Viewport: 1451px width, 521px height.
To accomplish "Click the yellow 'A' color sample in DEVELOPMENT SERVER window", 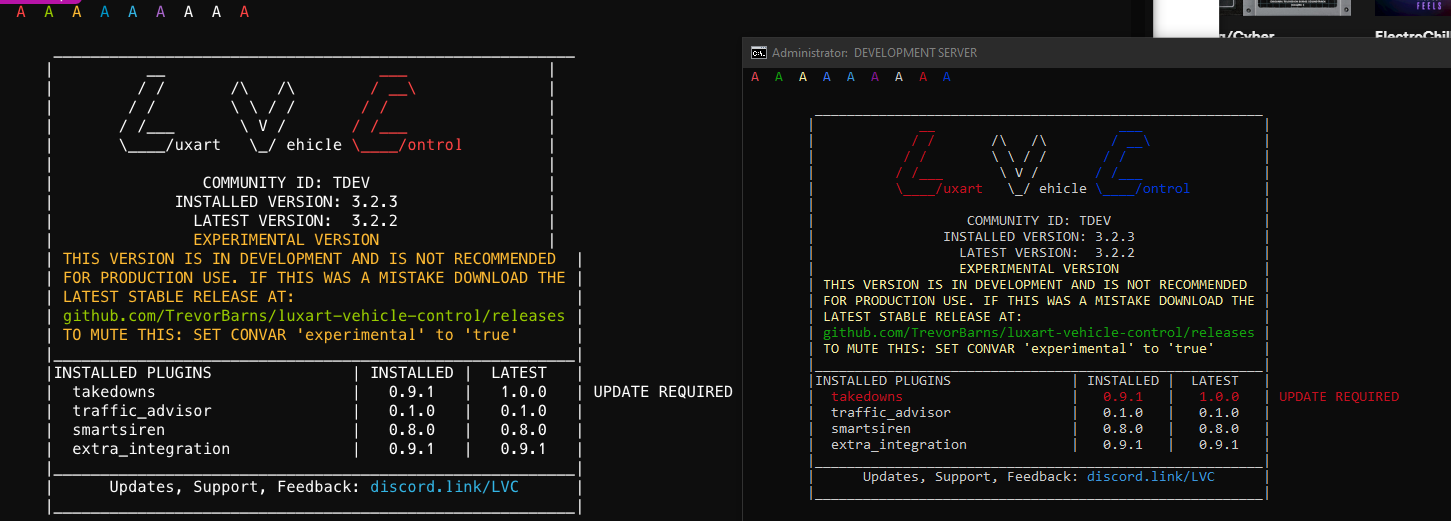I will (803, 76).
